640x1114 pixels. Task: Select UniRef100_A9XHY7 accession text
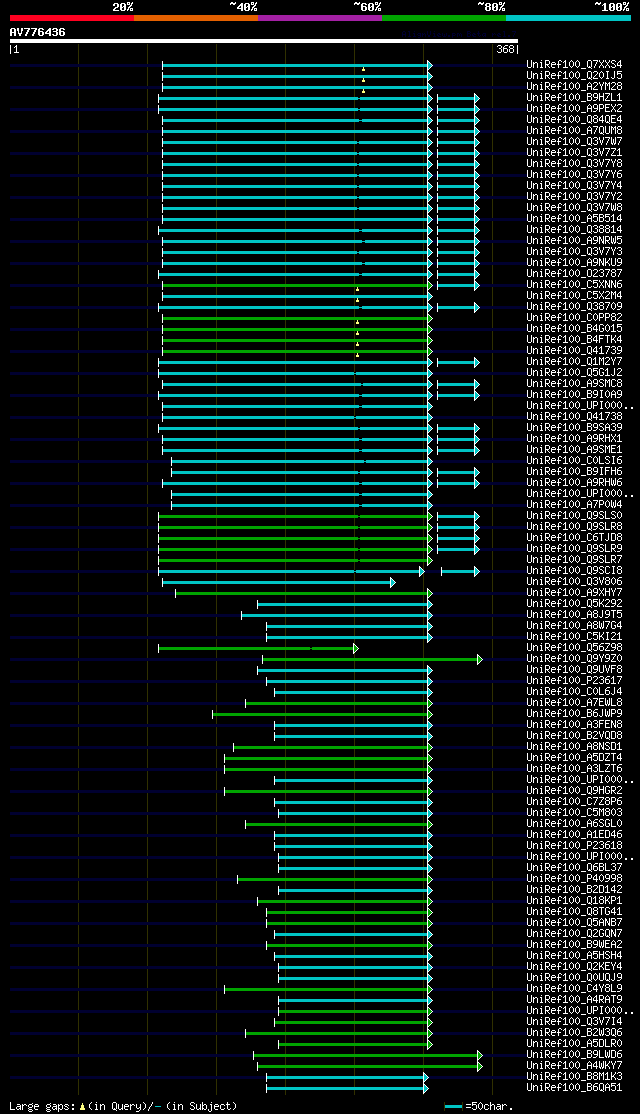point(574,593)
